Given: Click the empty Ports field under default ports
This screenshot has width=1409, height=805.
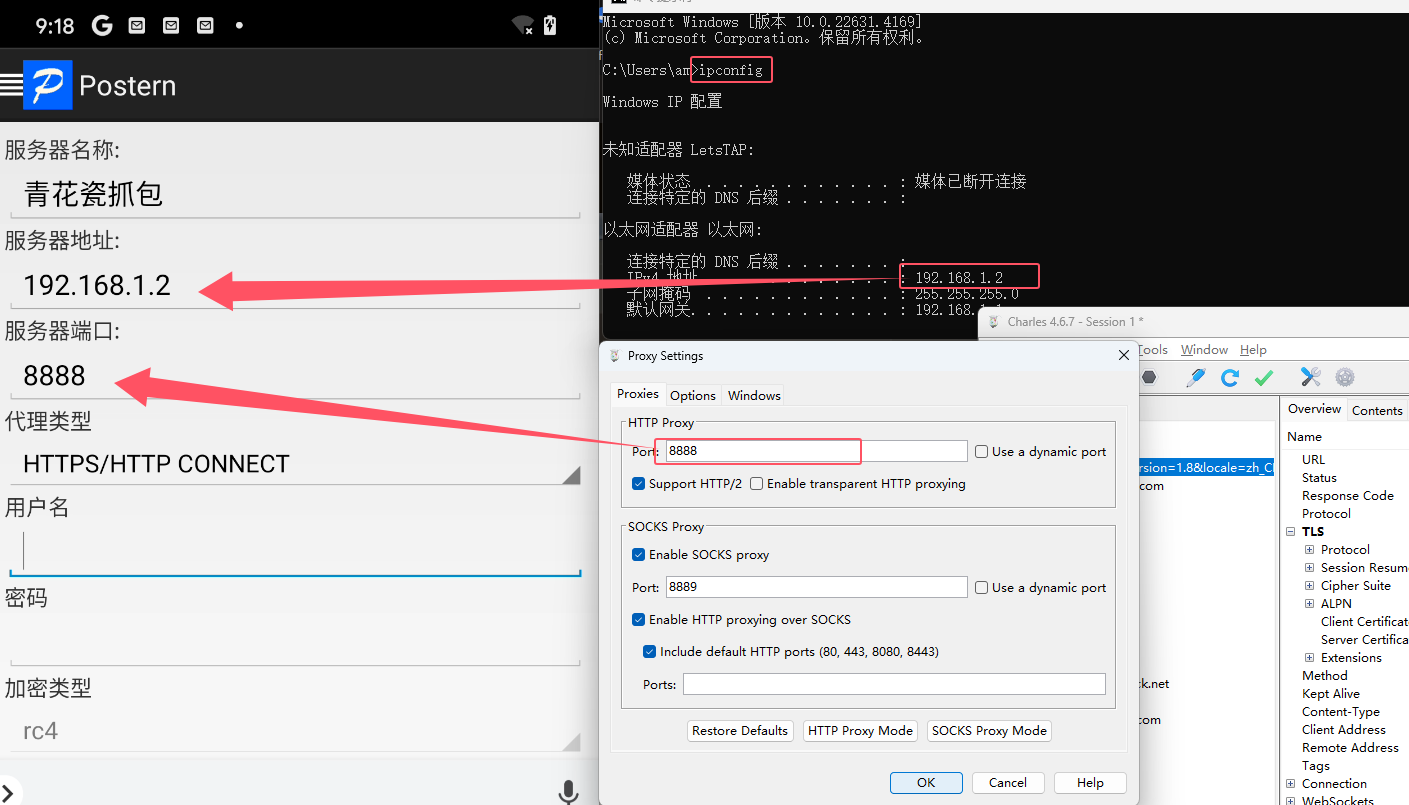Looking at the screenshot, I should point(894,684).
